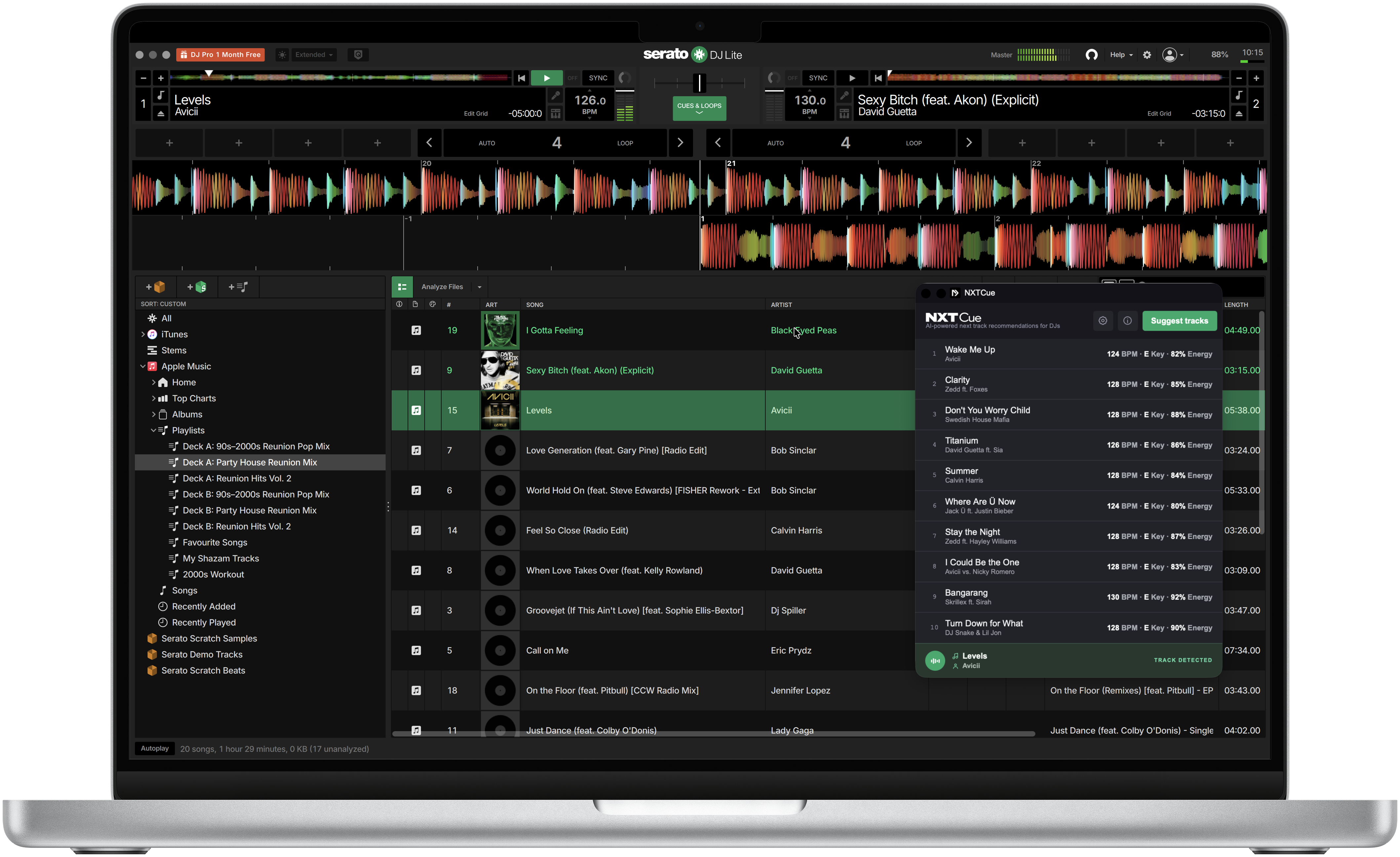The width and height of the screenshot is (1400, 857).
Task: Click the add crate icon
Action: 155,287
